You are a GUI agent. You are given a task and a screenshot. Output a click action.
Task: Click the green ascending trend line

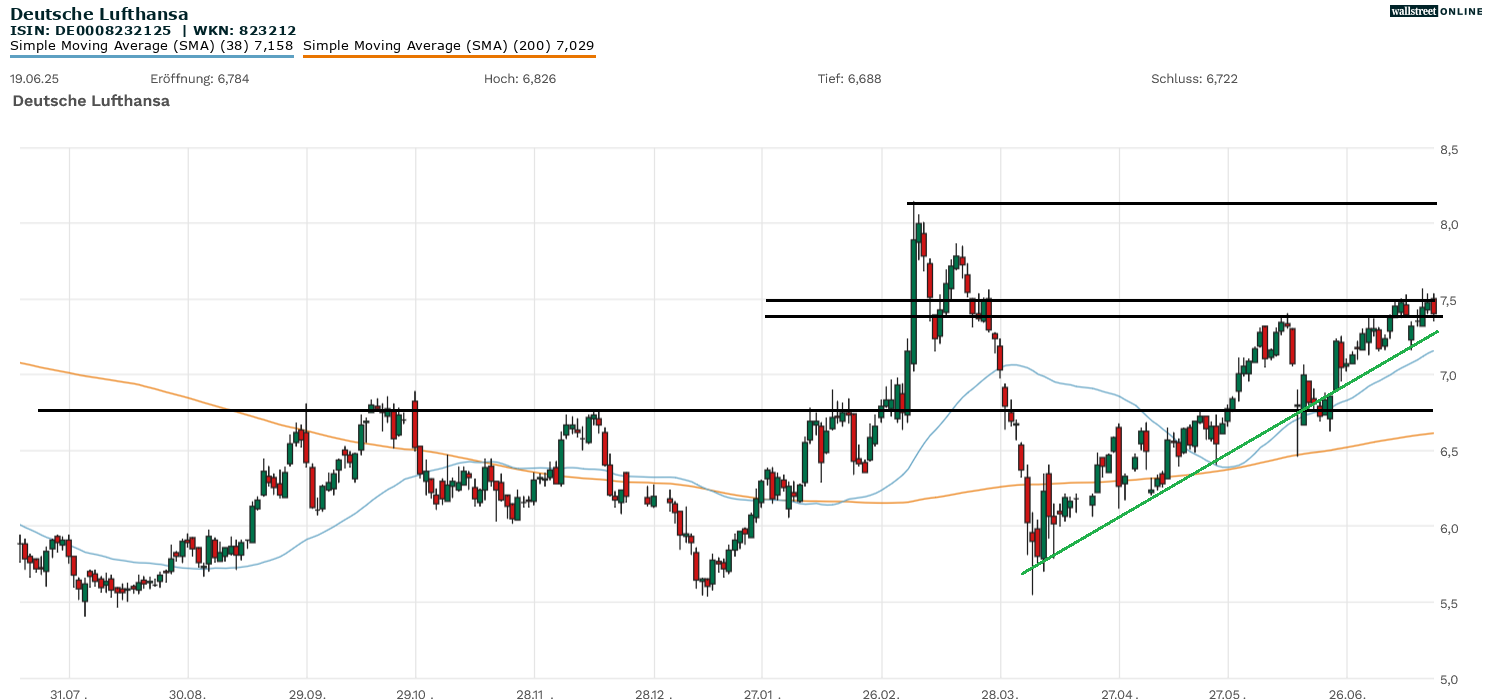(1230, 451)
